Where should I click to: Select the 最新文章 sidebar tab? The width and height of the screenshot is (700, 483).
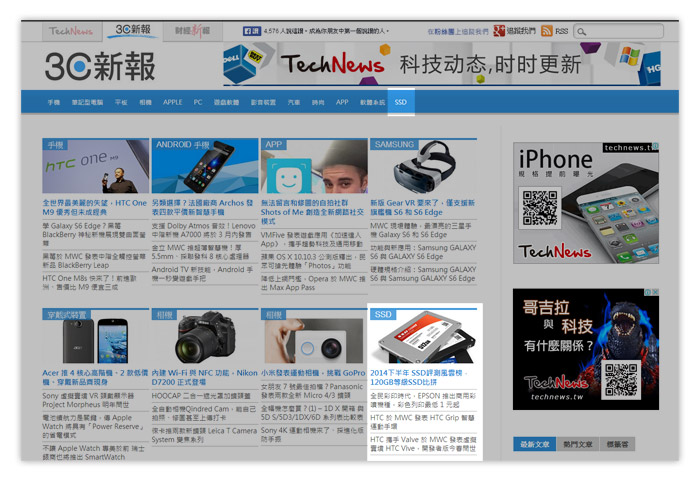pyautogui.click(x=534, y=444)
